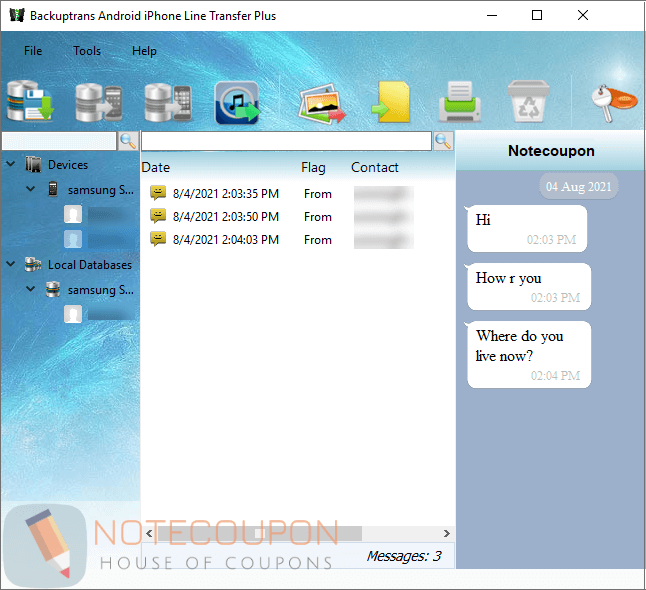This screenshot has height=590, width=646.
Task: Open the File menu
Action: click(x=33, y=51)
